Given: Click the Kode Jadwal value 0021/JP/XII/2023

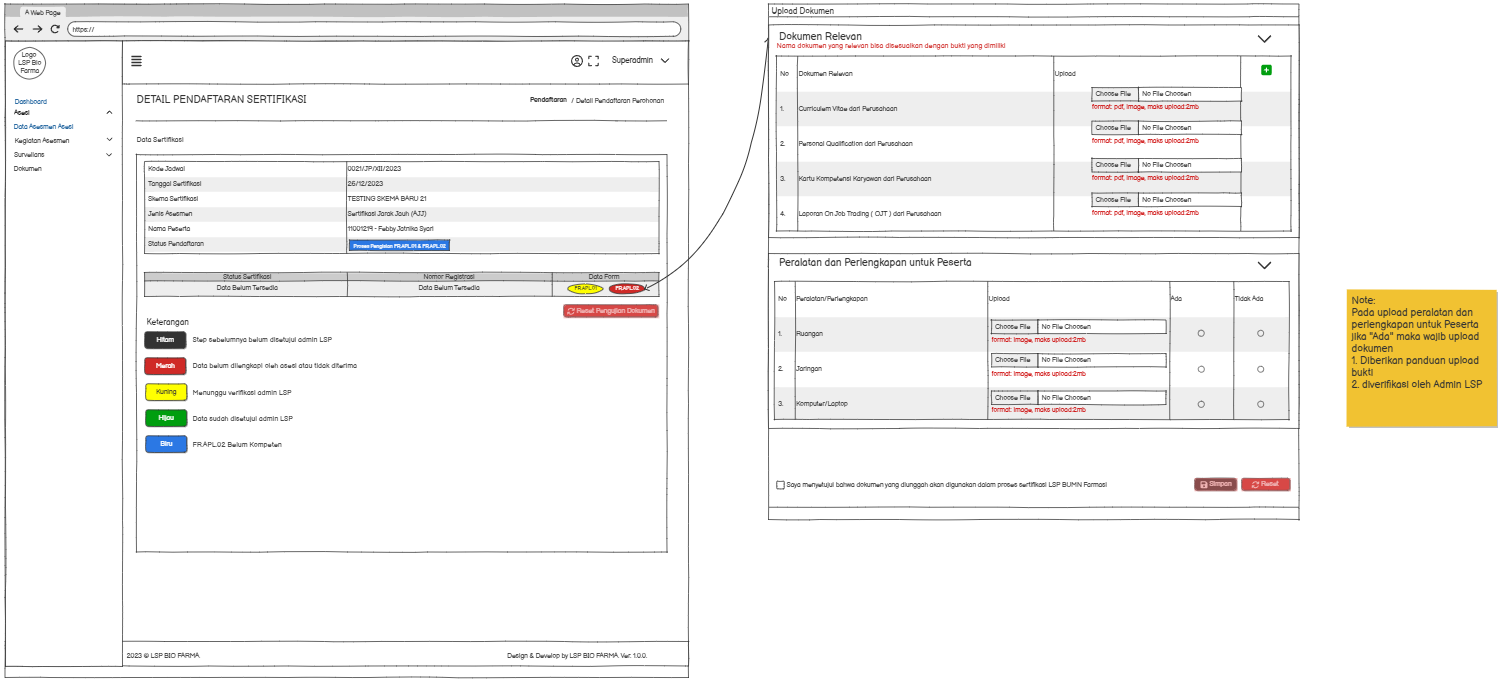Looking at the screenshot, I should 374,169.
